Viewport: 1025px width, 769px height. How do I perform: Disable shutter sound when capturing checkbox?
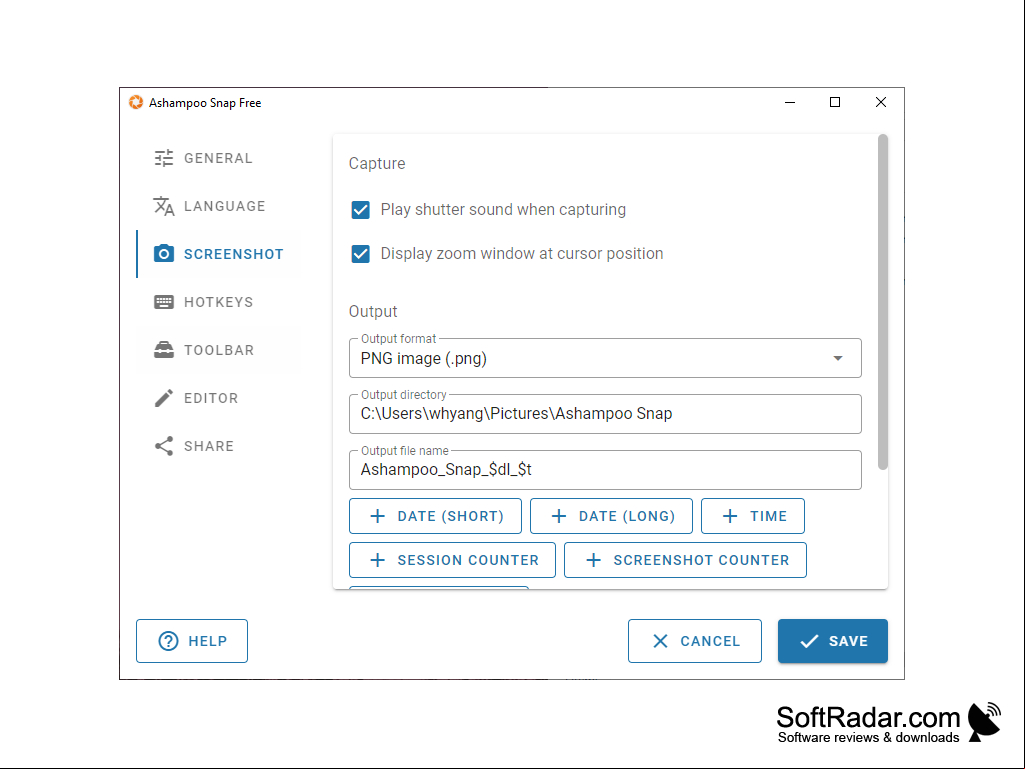pyautogui.click(x=360, y=210)
